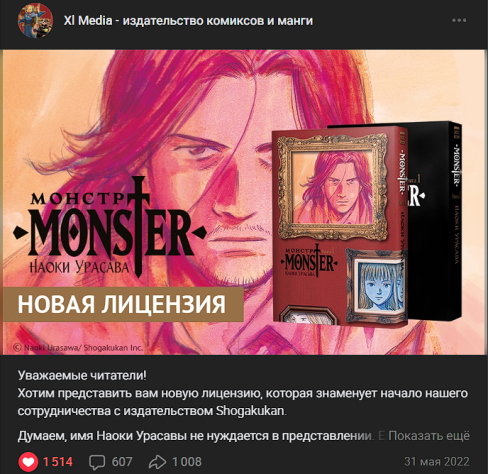488x474 pixels.
Task: Click the framed portrait on the book cover
Action: [333, 187]
